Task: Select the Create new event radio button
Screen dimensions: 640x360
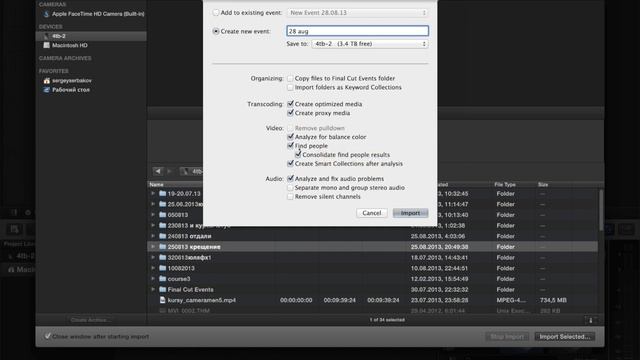Action: pos(216,31)
